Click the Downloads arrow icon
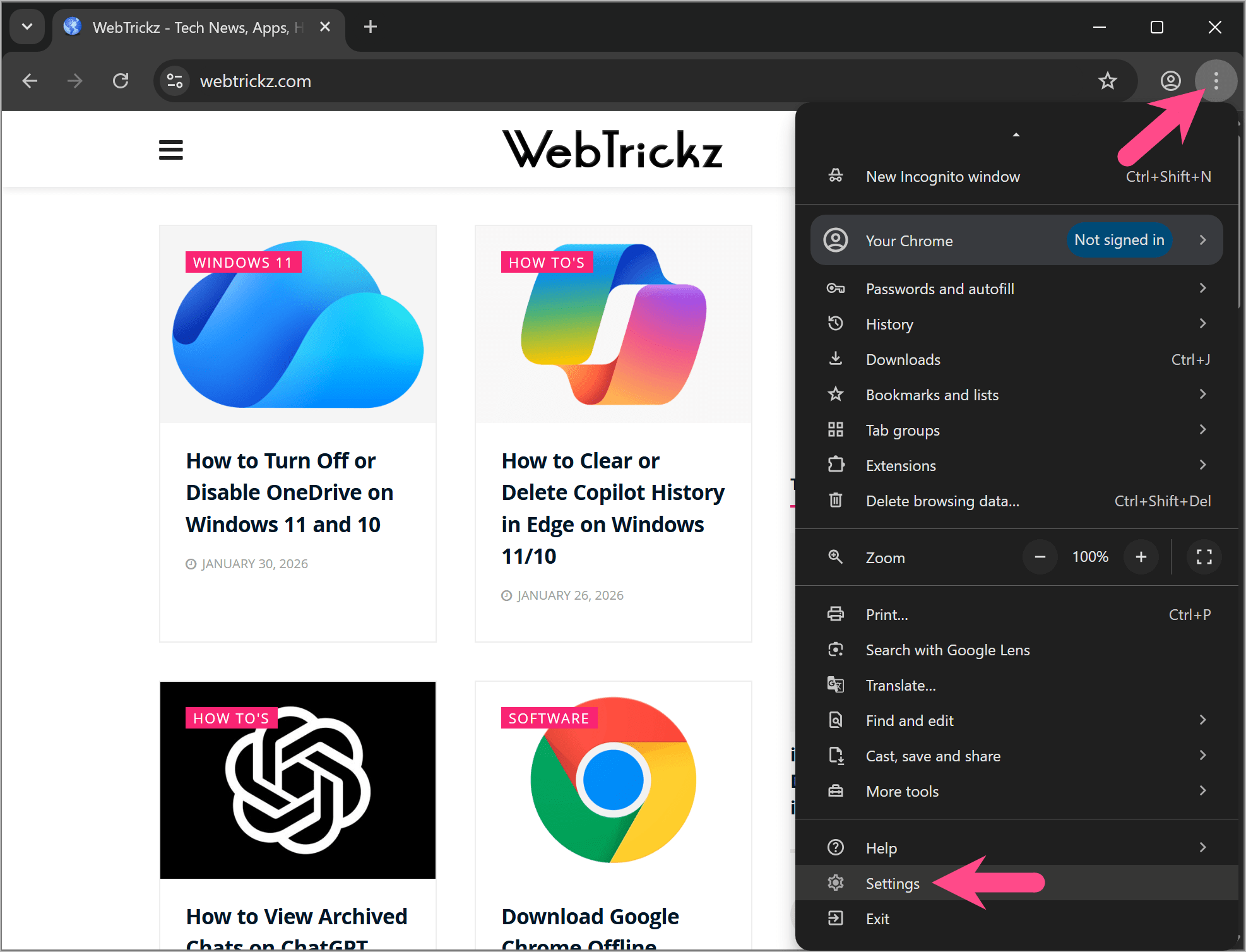This screenshot has height=952, width=1246. point(836,359)
